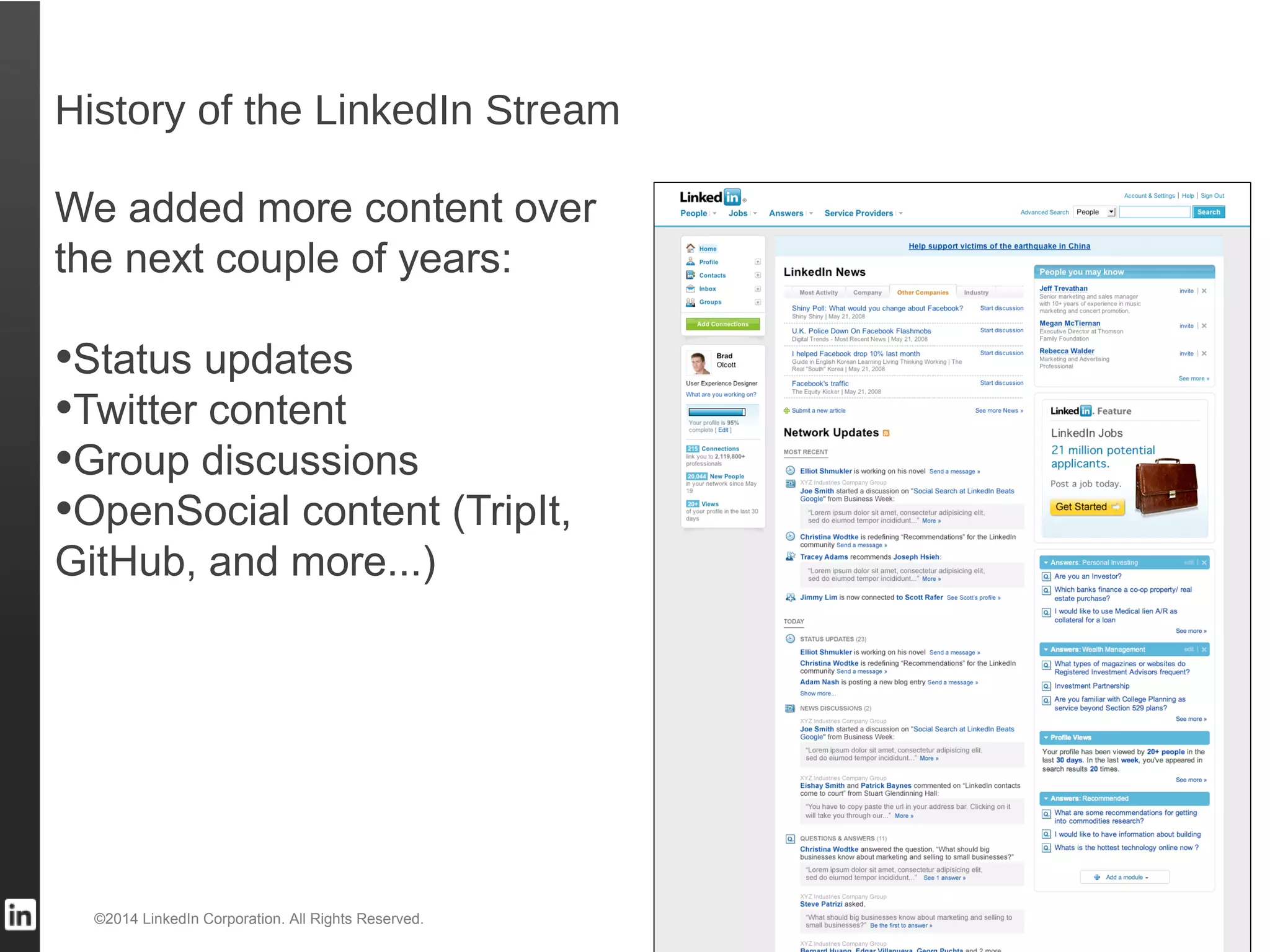Click Edit next to profile completeness
Screen dimensions: 1270x952
(723, 430)
